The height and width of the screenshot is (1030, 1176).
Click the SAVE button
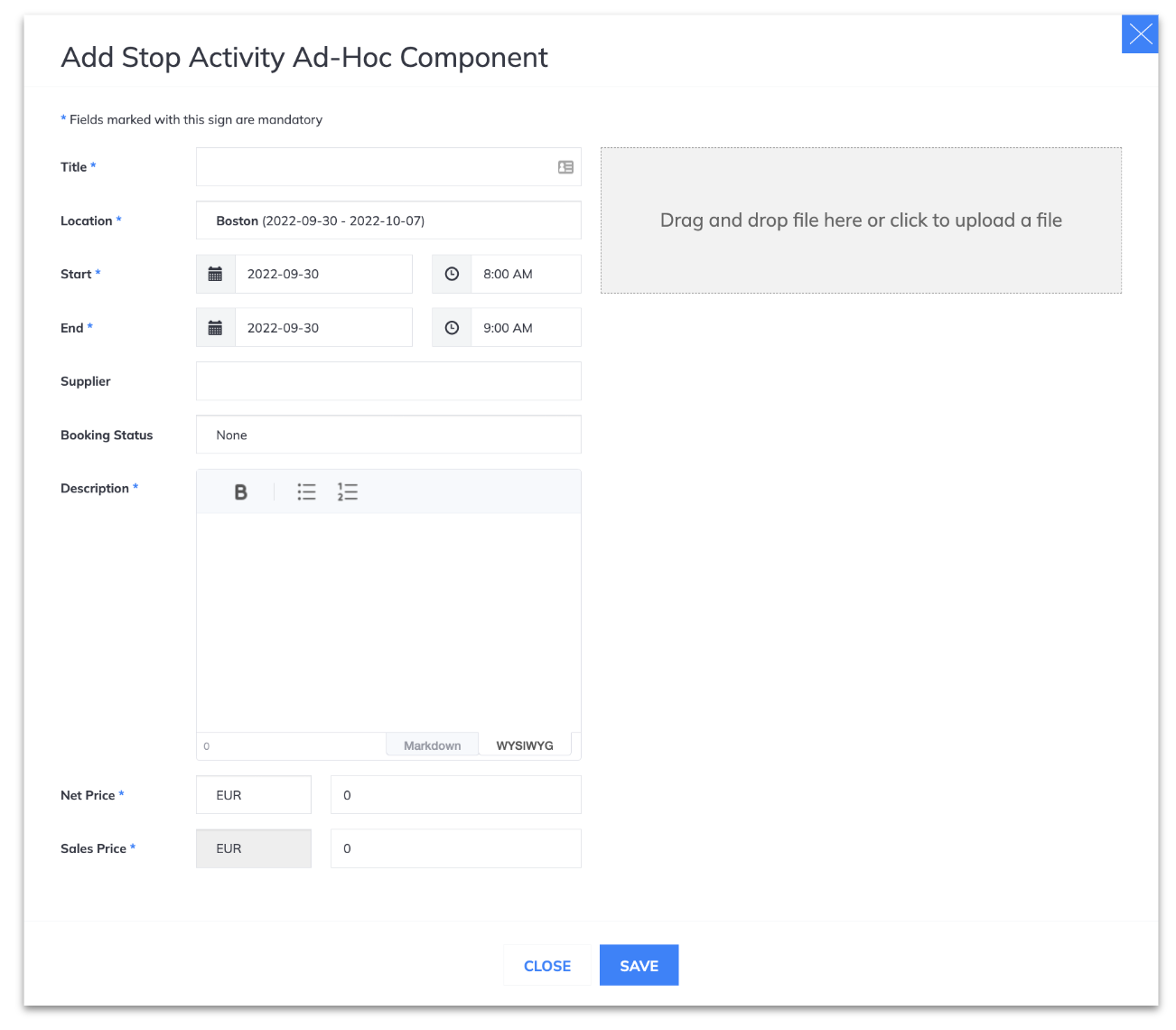(639, 966)
